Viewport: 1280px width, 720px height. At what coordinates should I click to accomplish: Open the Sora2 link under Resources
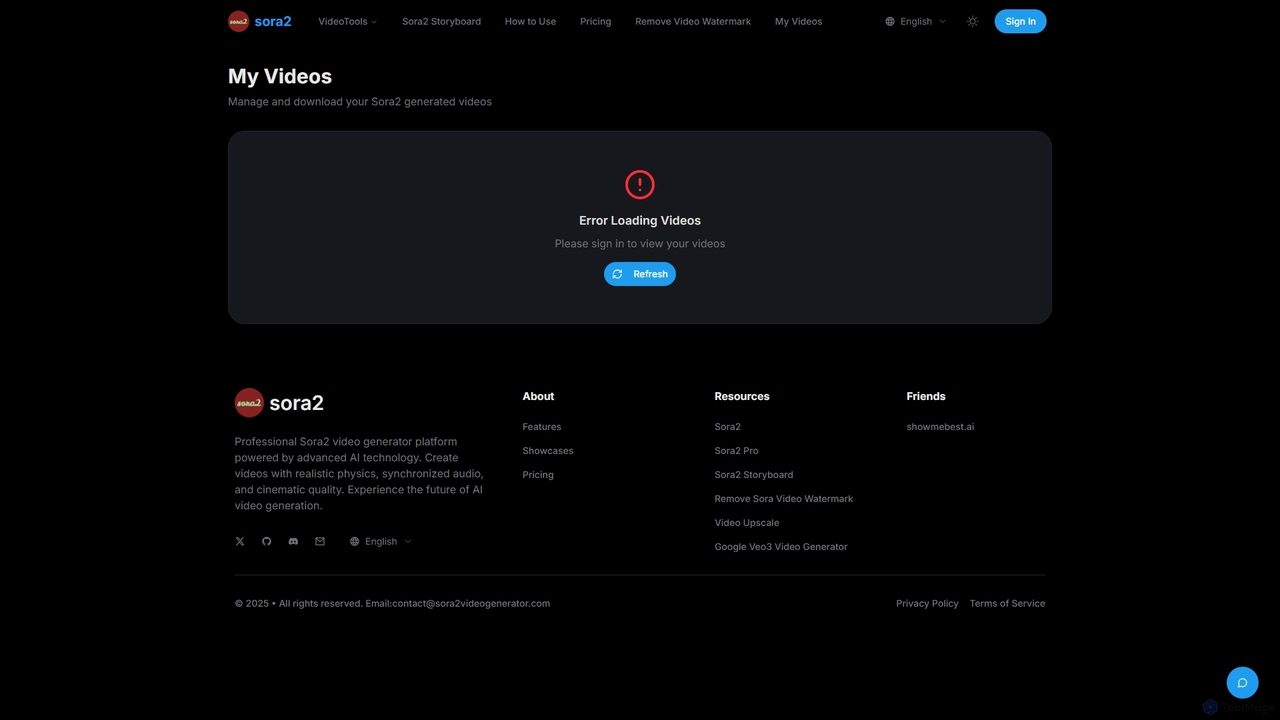coord(728,427)
